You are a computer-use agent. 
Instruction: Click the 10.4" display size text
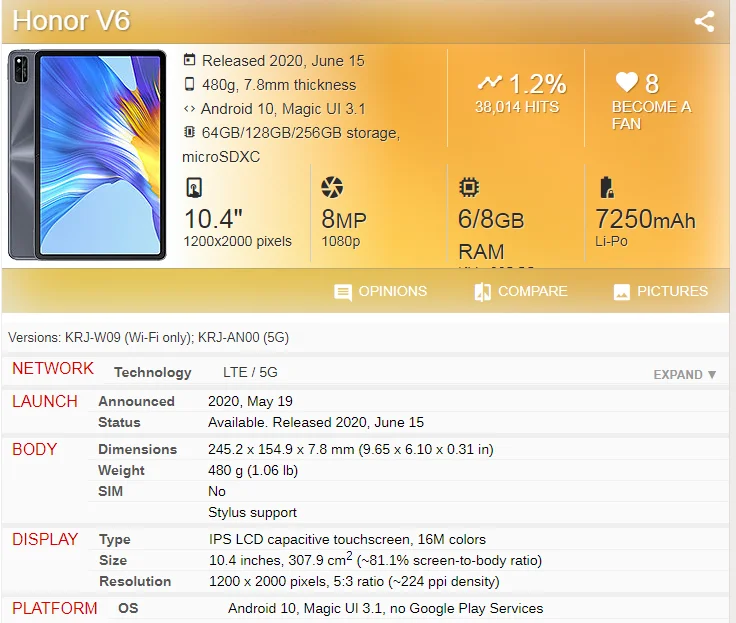pos(213,219)
